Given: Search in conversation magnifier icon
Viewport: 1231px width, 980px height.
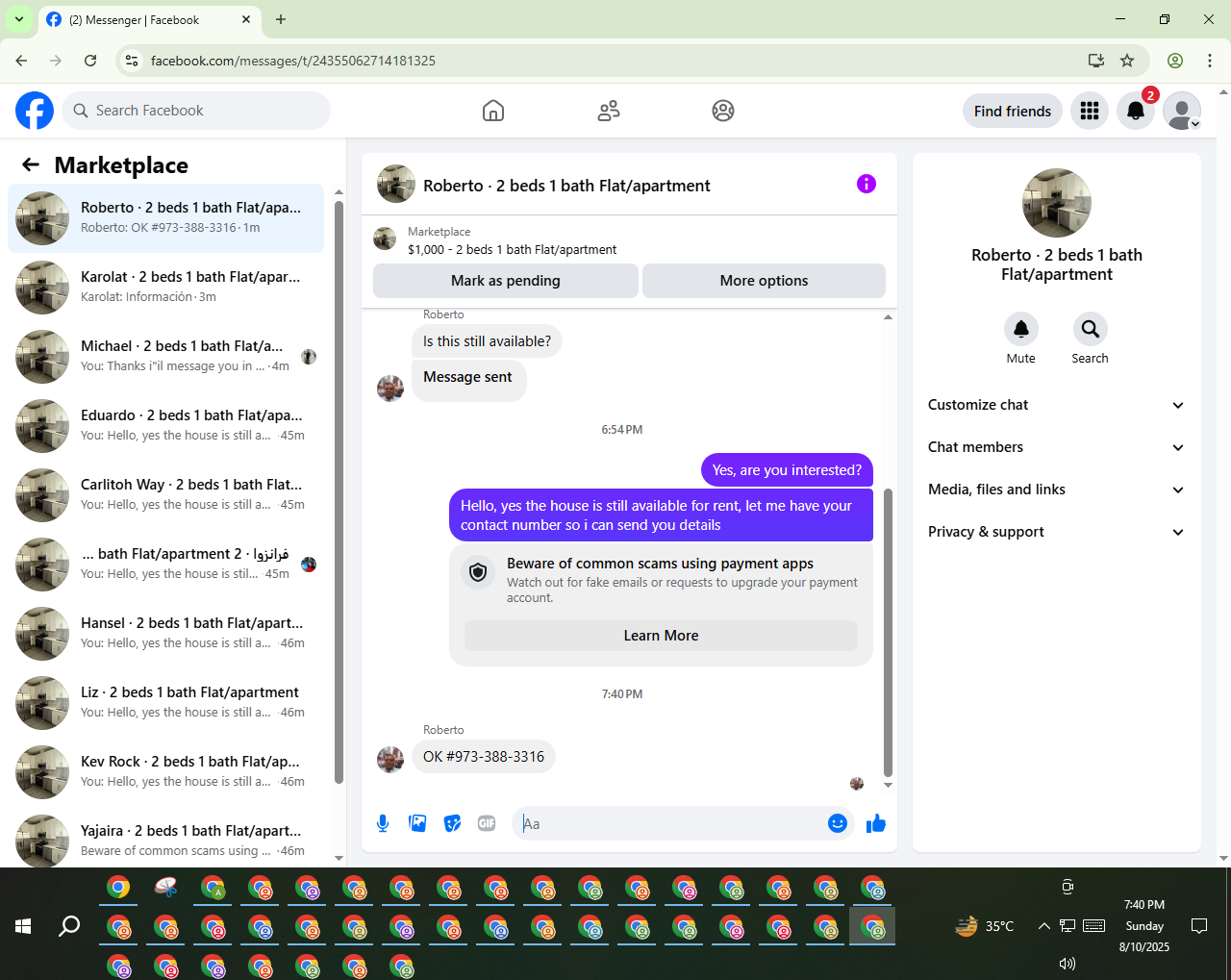Looking at the screenshot, I should pos(1091,329).
